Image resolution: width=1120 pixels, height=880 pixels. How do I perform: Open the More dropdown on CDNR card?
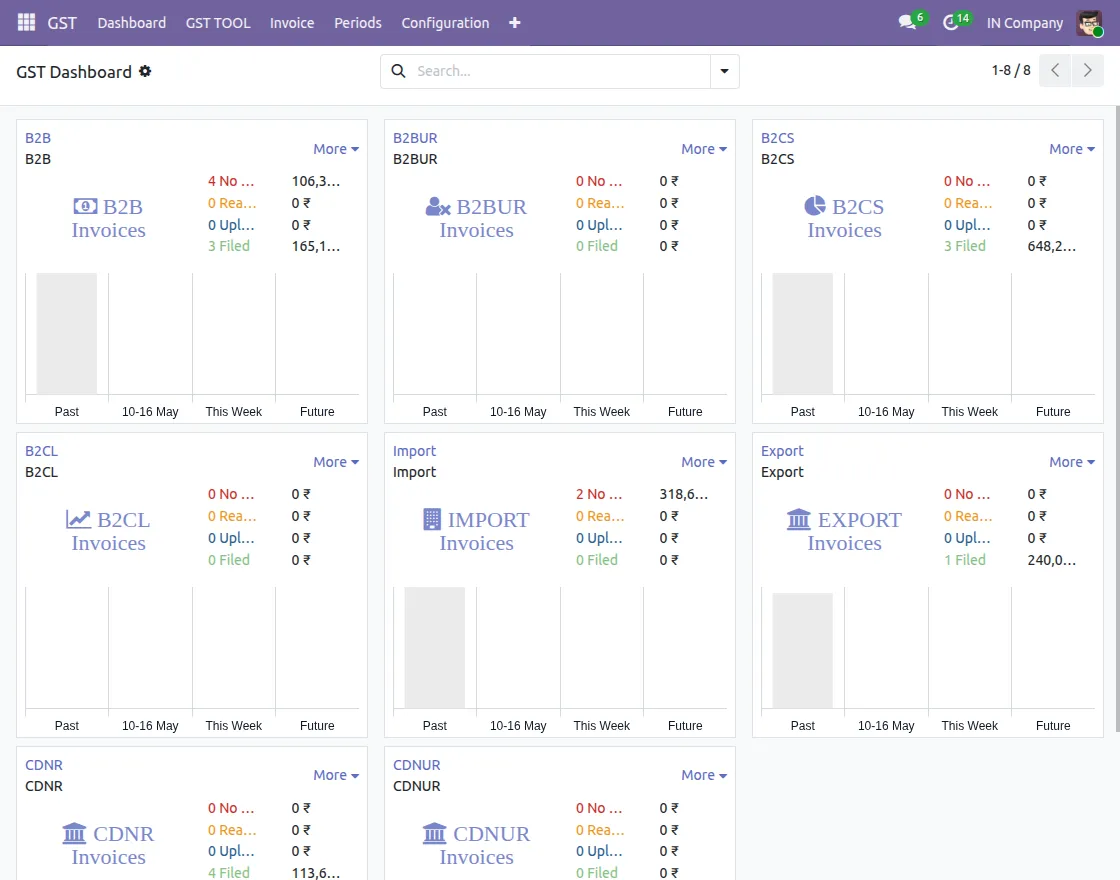click(x=336, y=774)
